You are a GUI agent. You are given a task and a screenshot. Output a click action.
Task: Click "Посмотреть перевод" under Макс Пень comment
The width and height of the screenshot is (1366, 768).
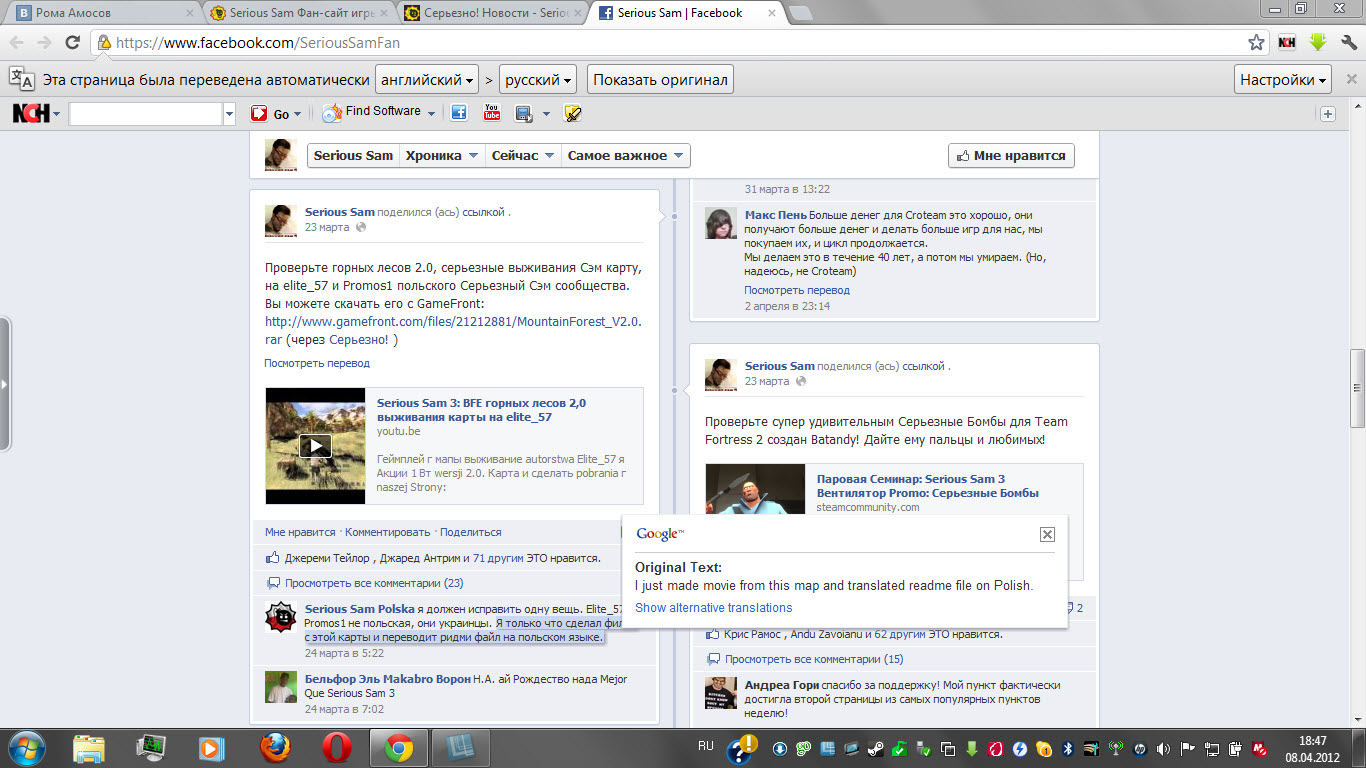[x=797, y=290]
